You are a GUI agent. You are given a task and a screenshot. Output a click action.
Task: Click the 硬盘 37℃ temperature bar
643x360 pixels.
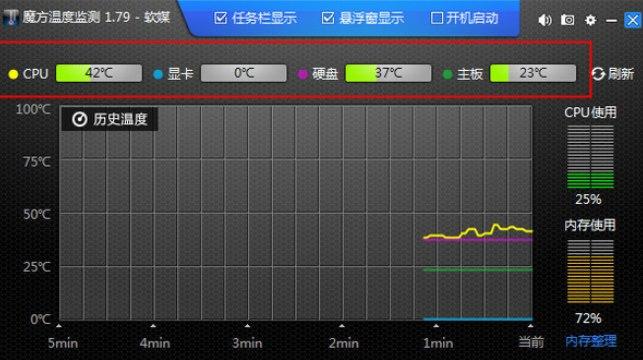click(x=388, y=73)
